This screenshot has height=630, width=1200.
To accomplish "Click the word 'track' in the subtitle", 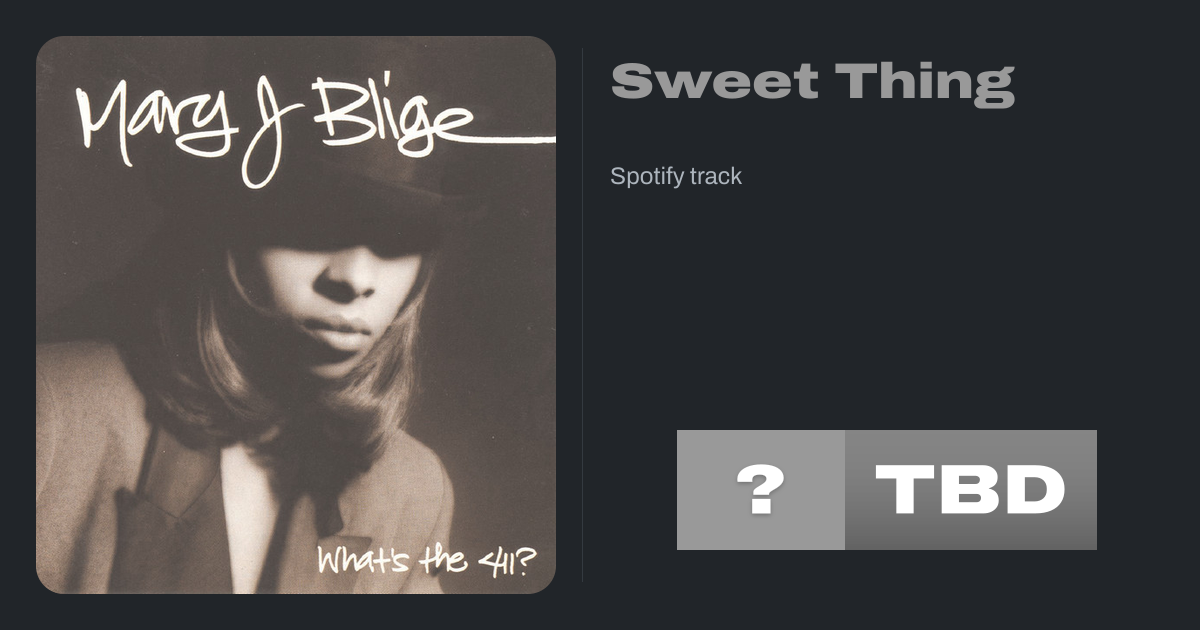I will point(716,177).
